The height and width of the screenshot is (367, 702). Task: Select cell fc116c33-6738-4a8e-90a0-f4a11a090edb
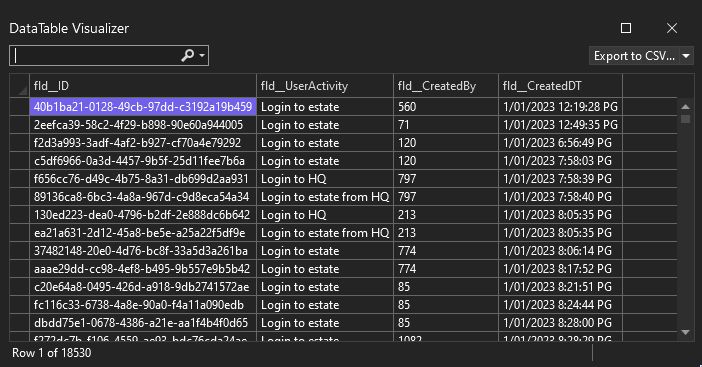[x=143, y=305]
